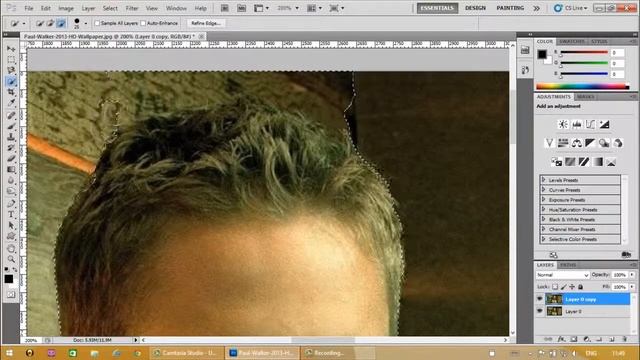Choose Add to Selection mode
The image size is (640, 360).
[50, 23]
